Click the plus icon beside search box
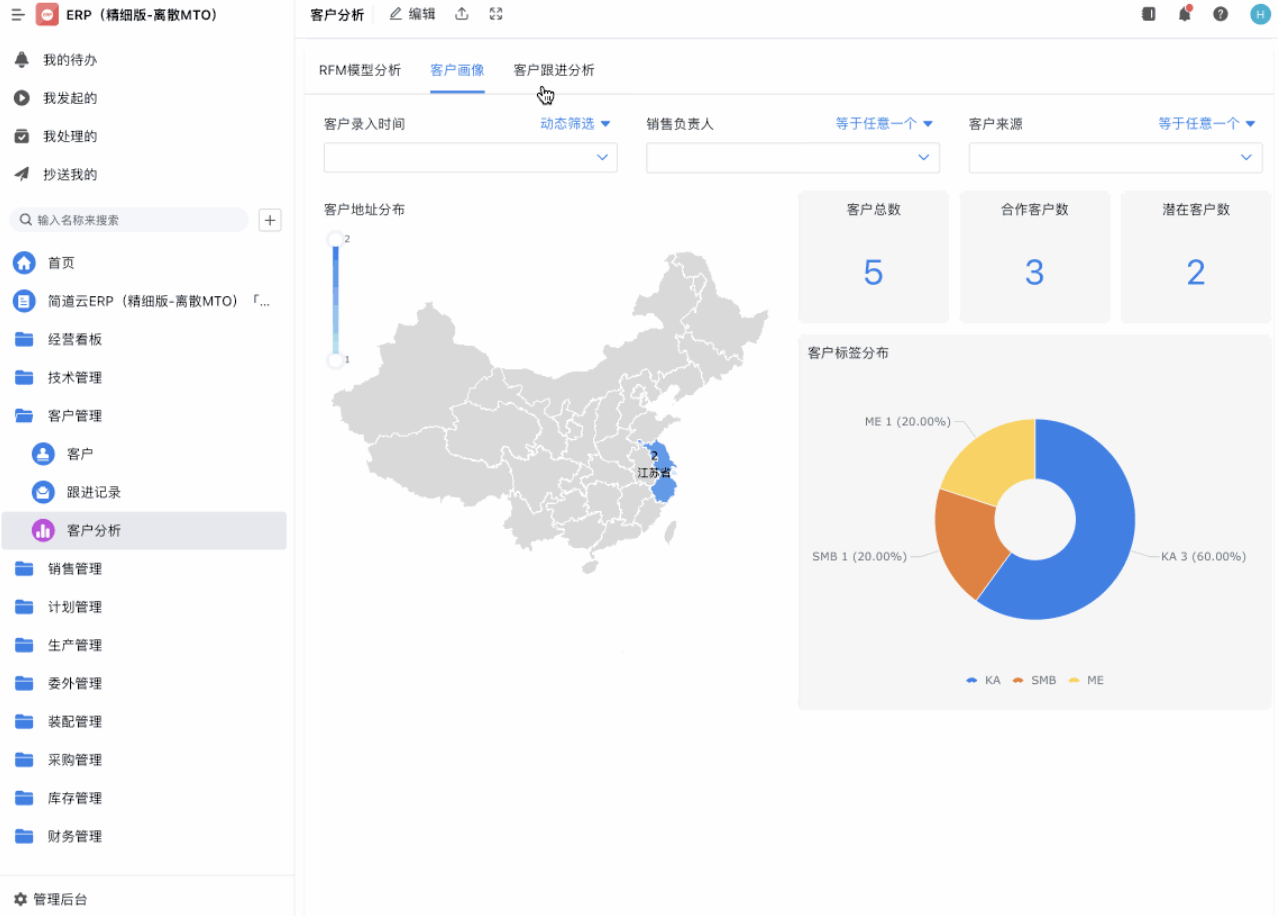This screenshot has height=916, width=1278. coord(270,220)
